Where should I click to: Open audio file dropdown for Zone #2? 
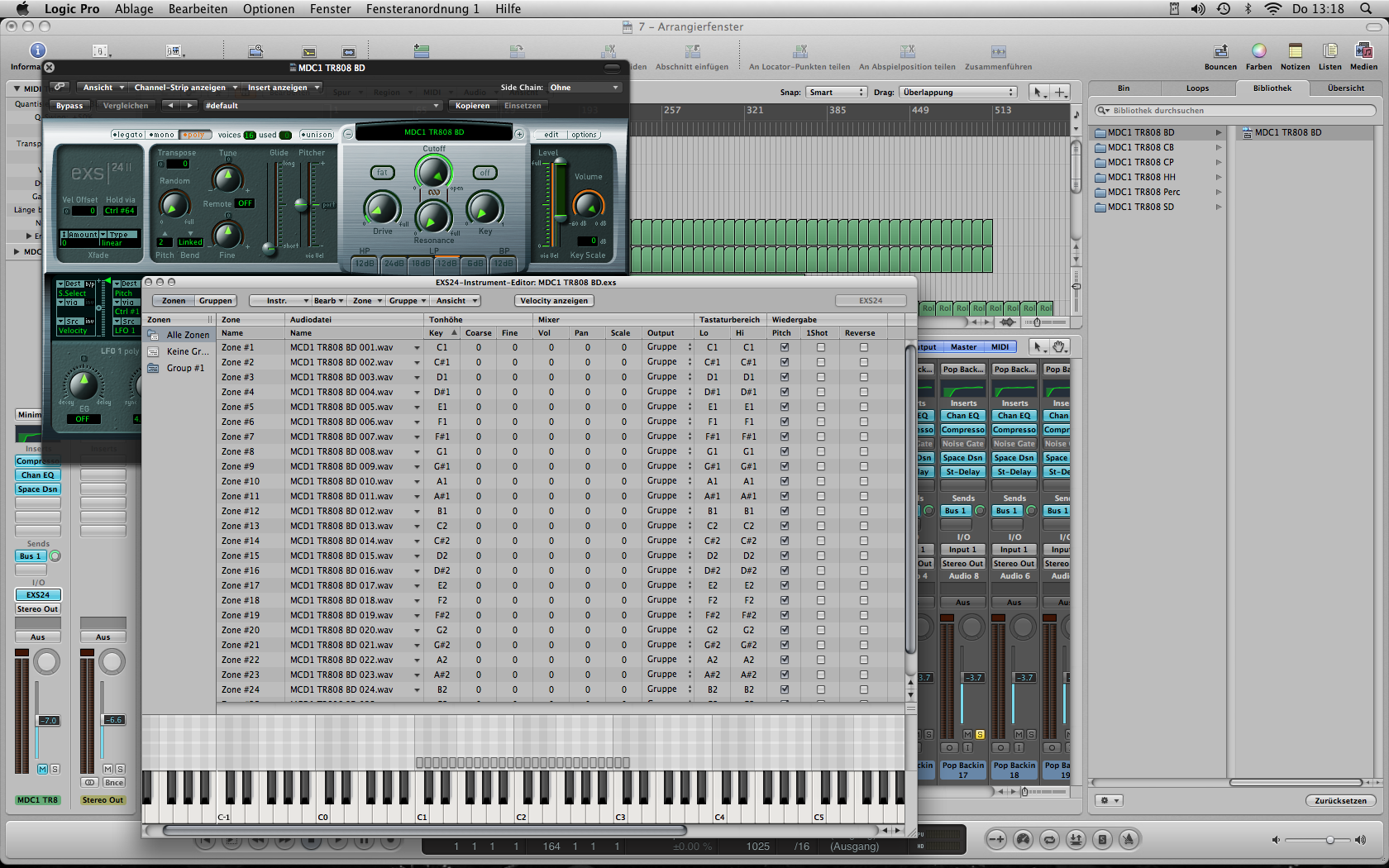[x=418, y=362]
